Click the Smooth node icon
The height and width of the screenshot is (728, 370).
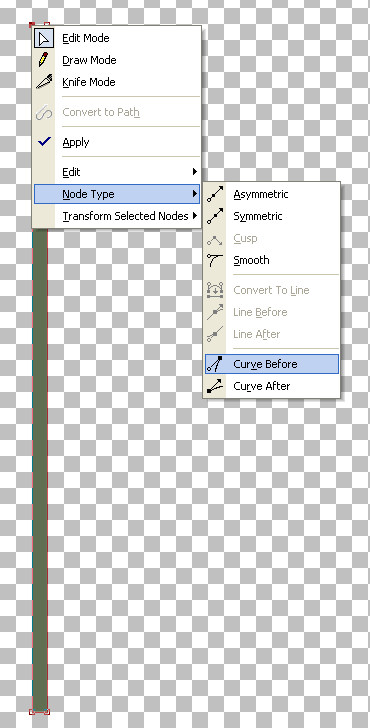coord(215,260)
